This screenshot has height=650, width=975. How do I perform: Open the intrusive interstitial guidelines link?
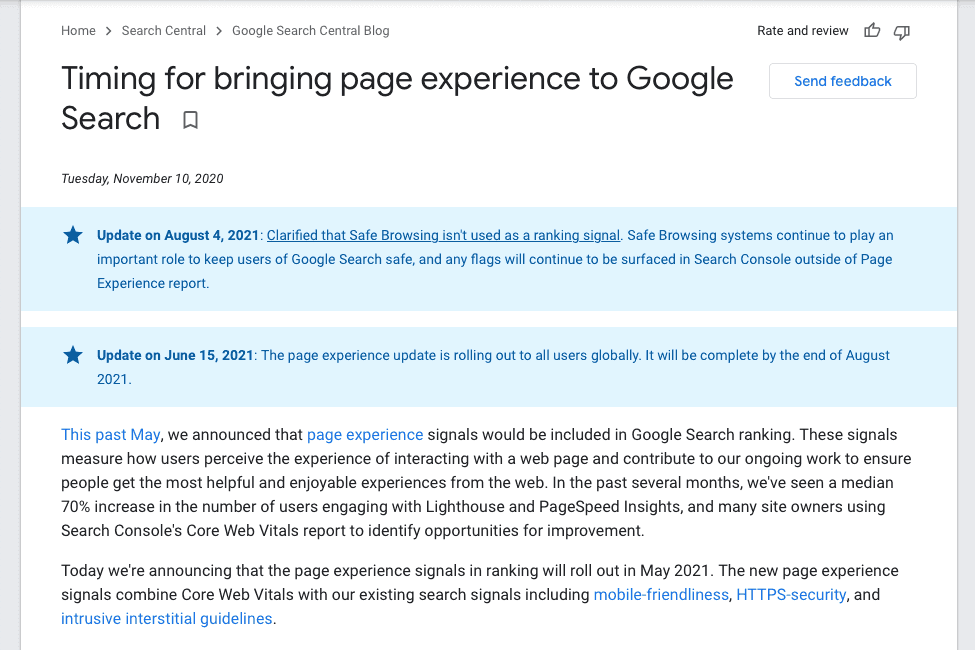(x=166, y=618)
